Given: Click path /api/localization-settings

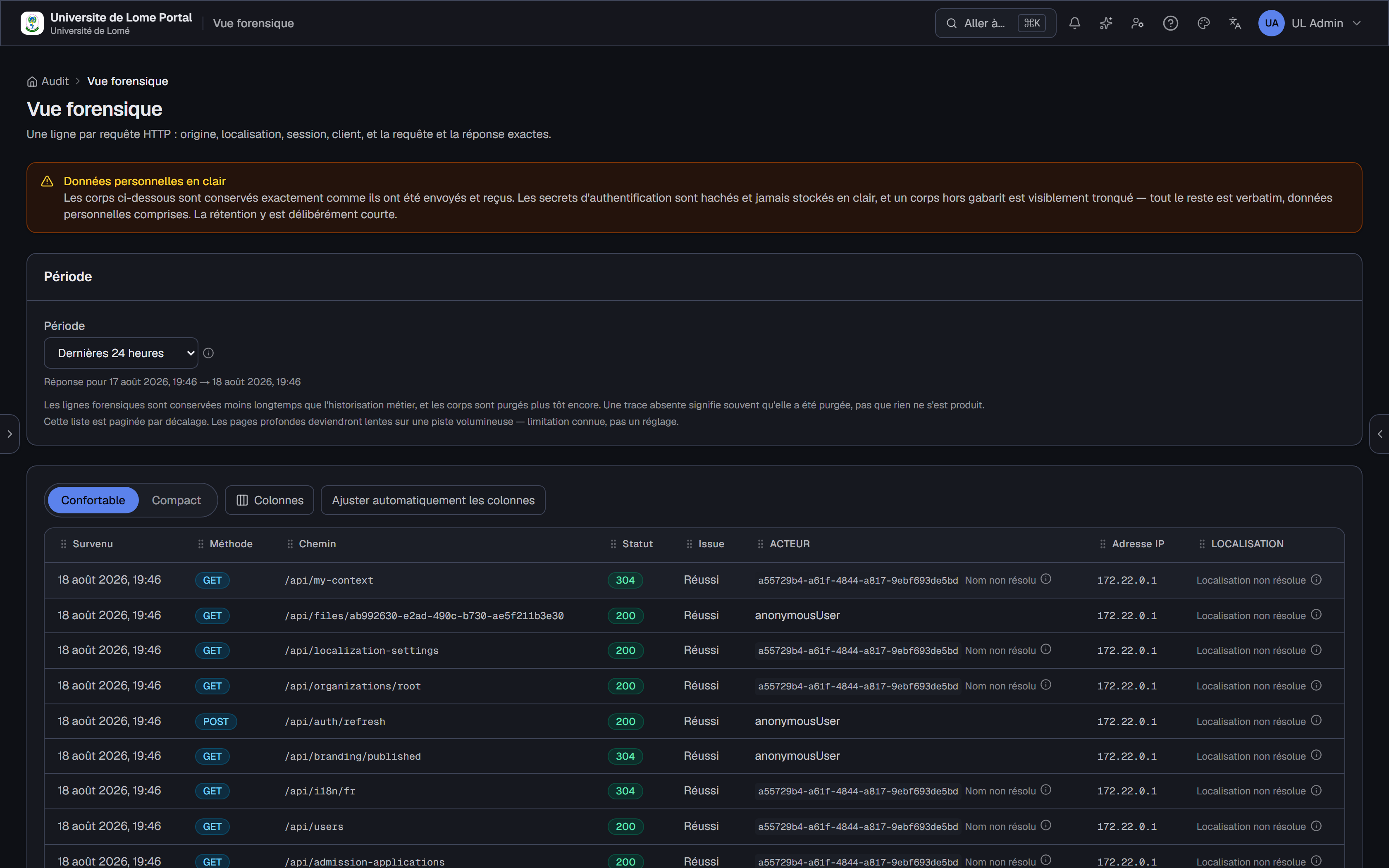Looking at the screenshot, I should [362, 651].
